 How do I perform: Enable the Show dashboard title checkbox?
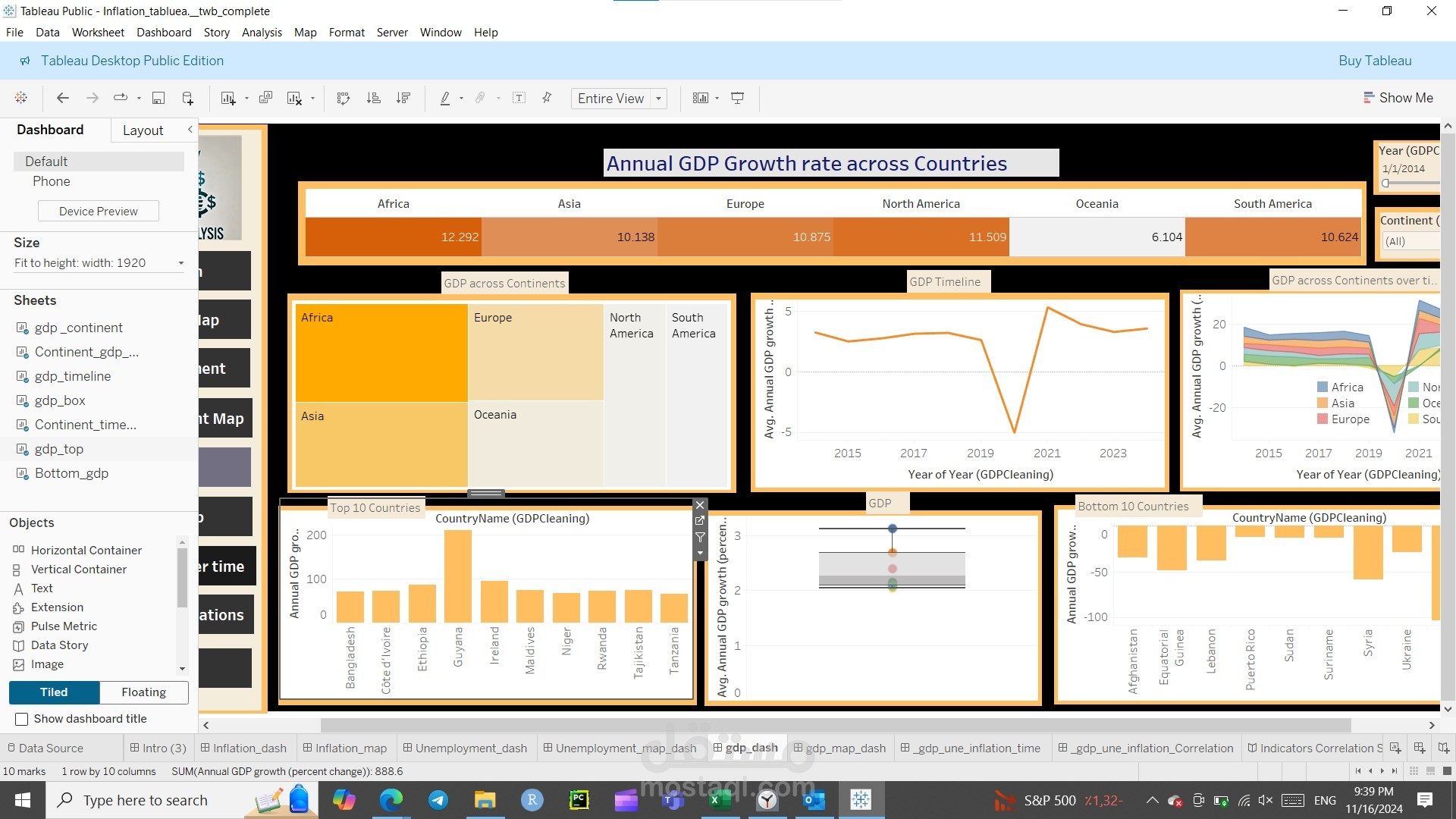pos(22,719)
